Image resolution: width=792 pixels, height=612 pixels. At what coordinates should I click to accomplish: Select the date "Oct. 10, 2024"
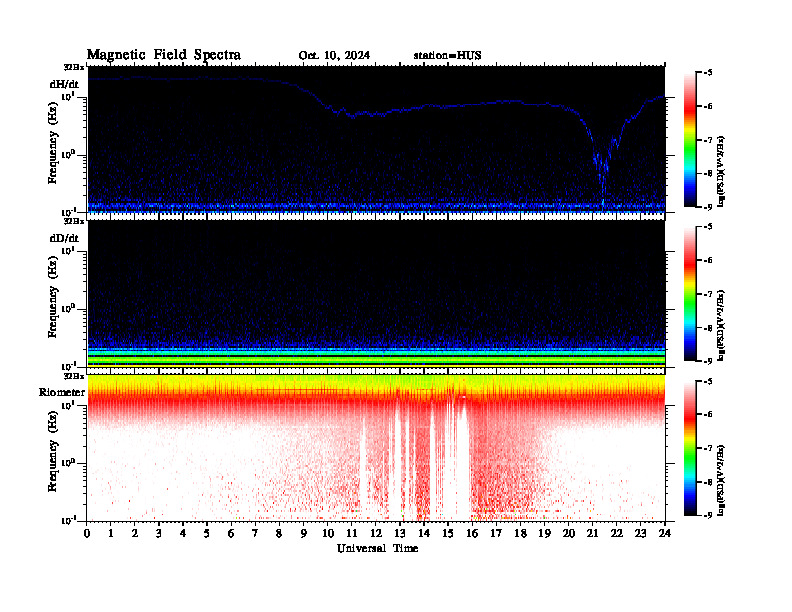(334, 56)
